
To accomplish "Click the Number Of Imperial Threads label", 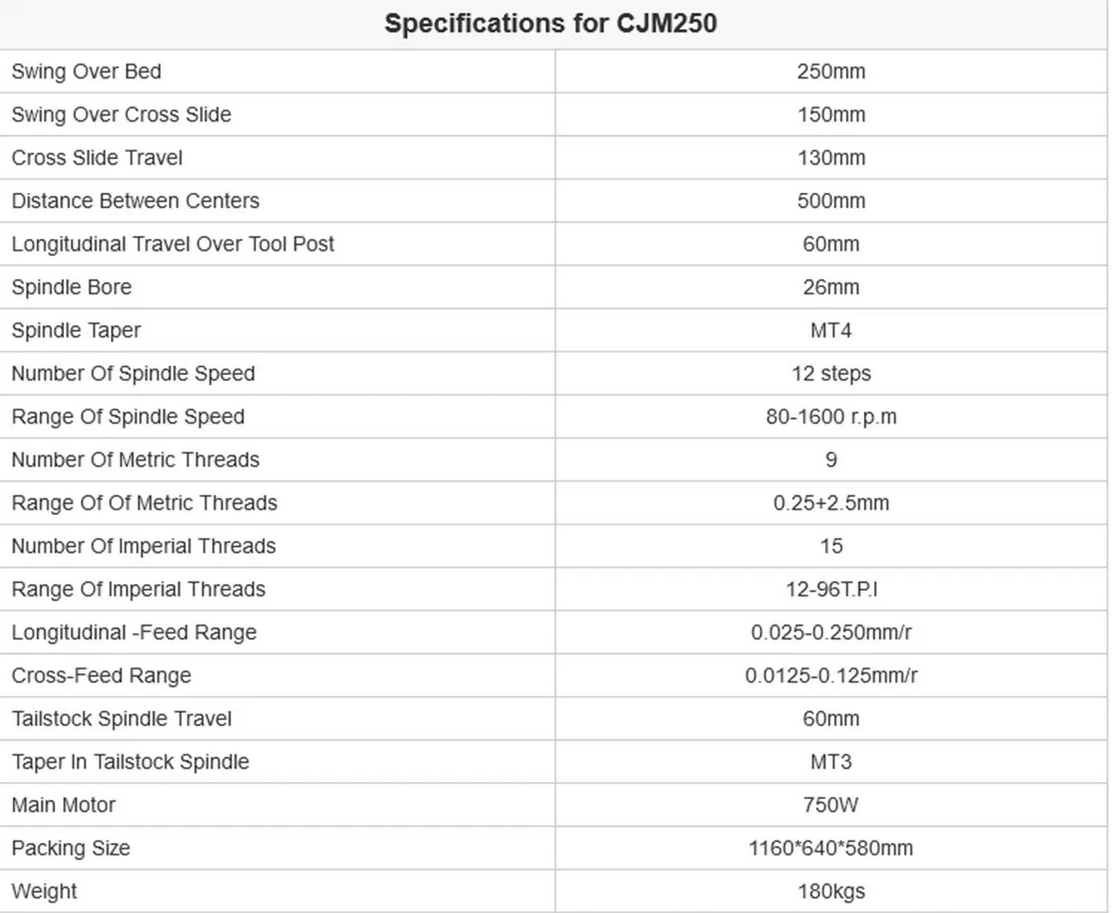I will point(144,546).
